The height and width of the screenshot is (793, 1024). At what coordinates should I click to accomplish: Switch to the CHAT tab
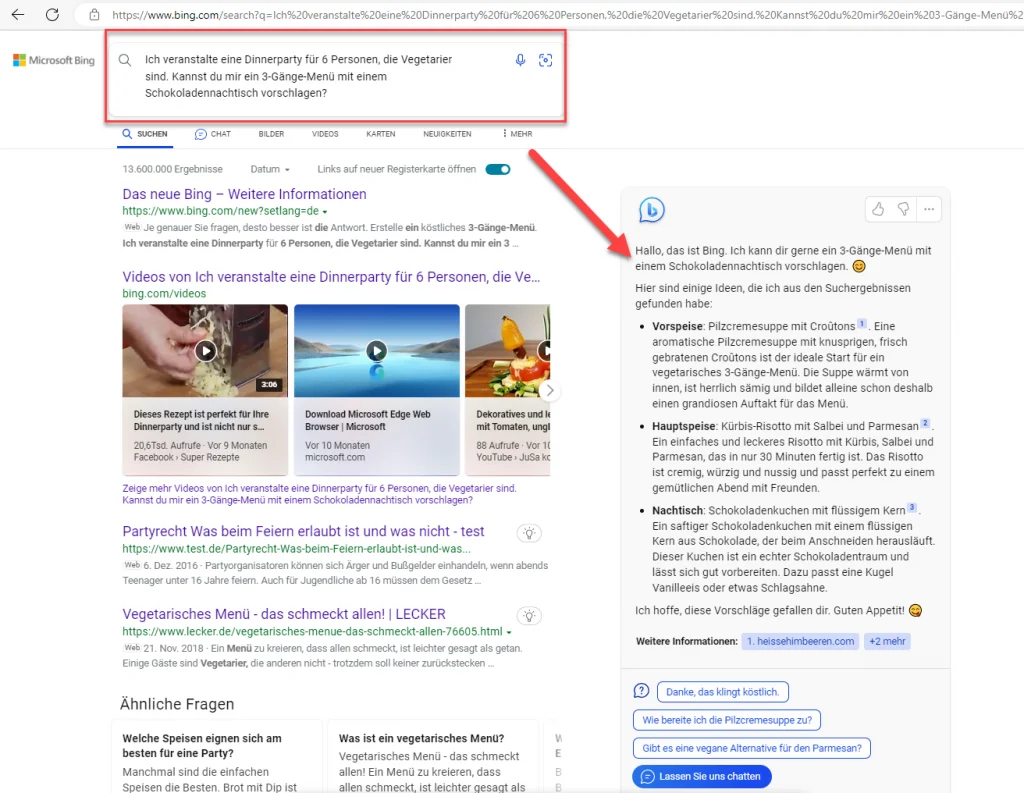(x=212, y=134)
